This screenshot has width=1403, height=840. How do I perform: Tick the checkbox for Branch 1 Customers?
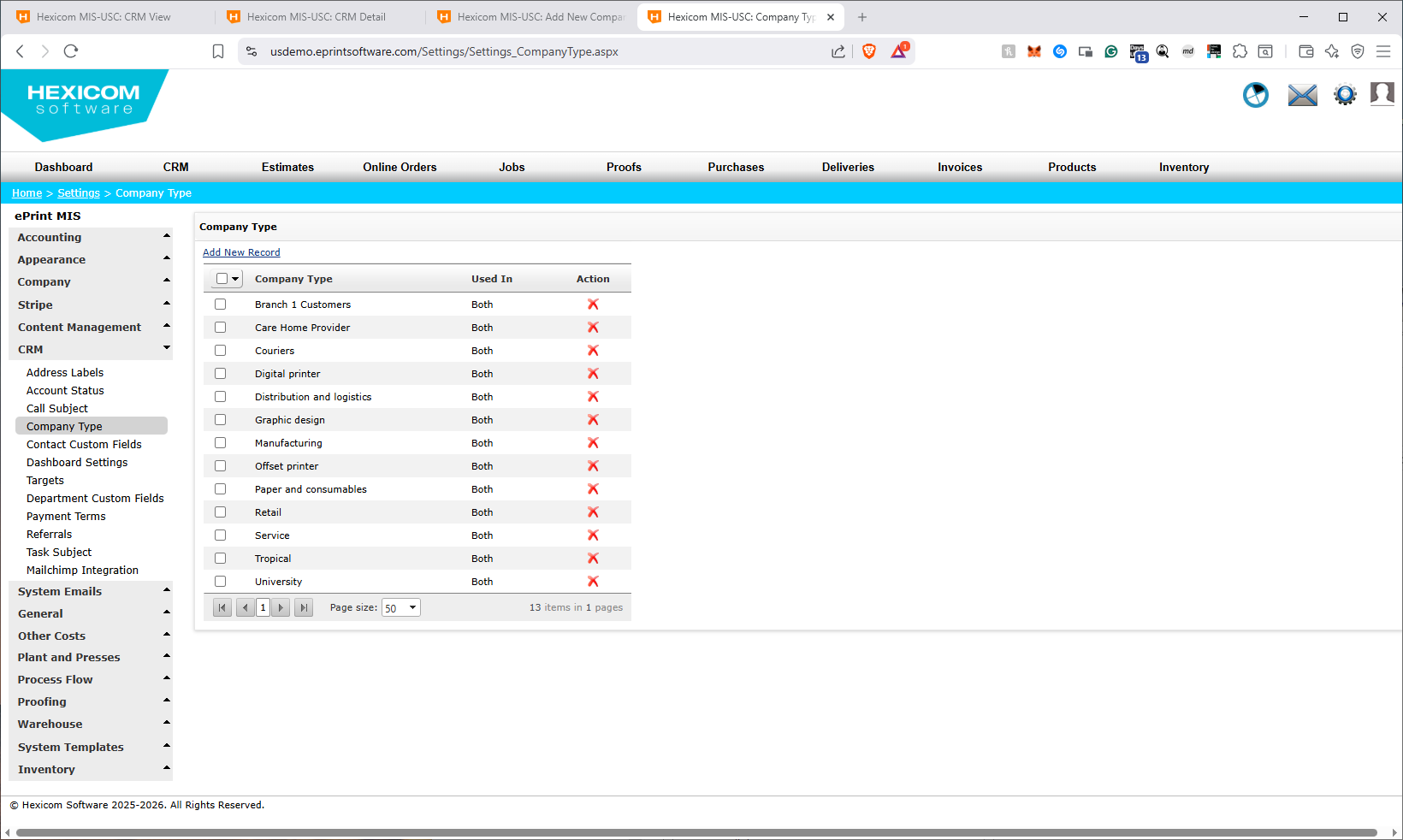[x=221, y=305]
